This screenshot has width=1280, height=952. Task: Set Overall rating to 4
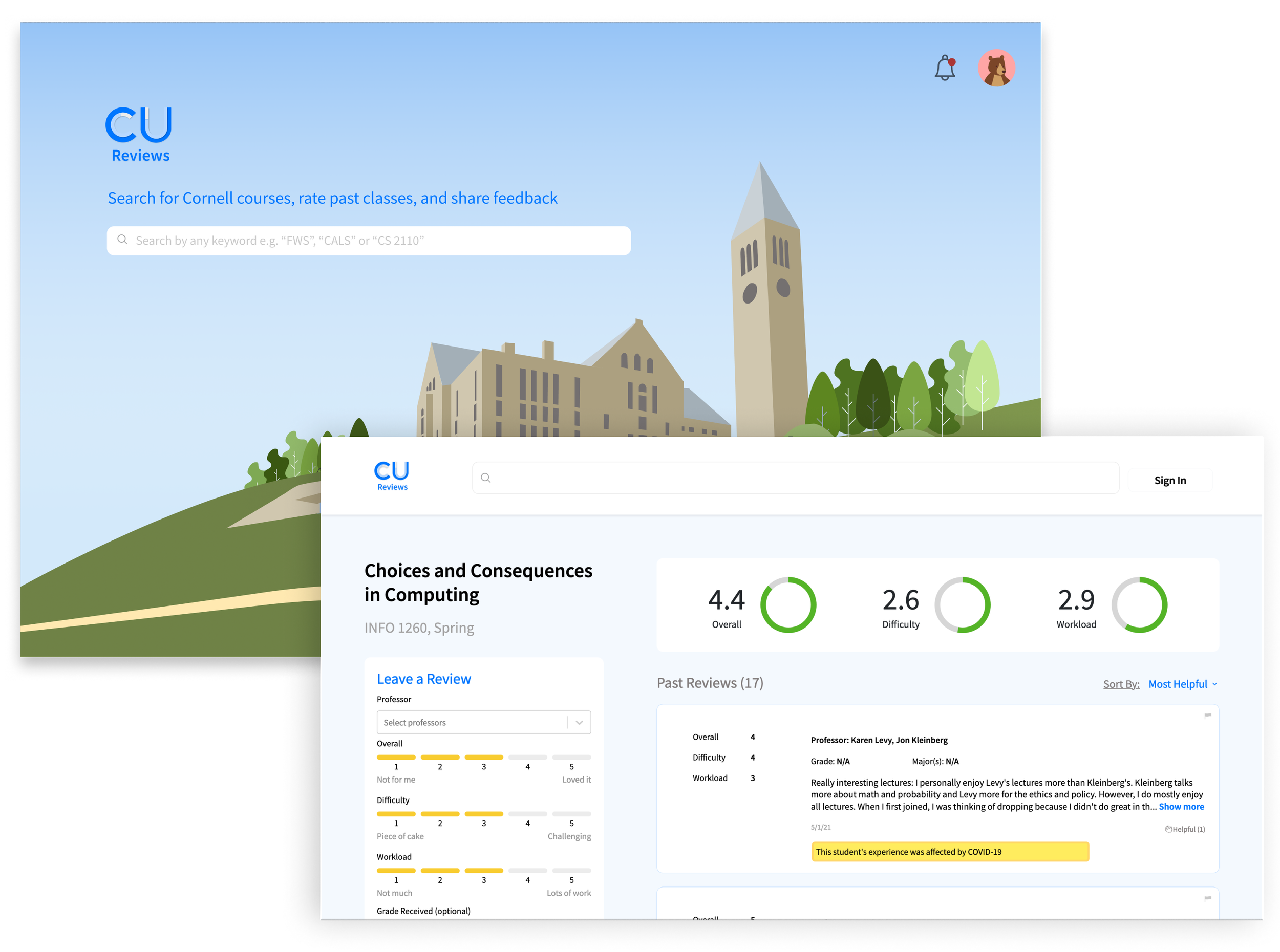(527, 757)
